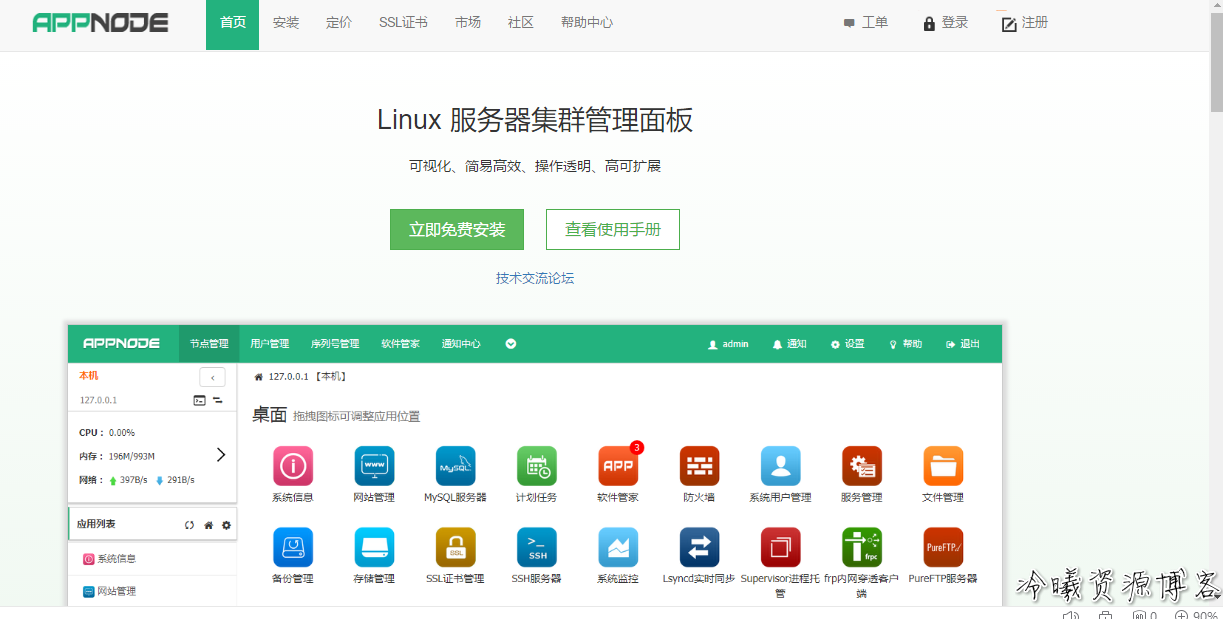1223x619 pixels.
Task: Open the 存储管理 icon
Action: click(375, 547)
